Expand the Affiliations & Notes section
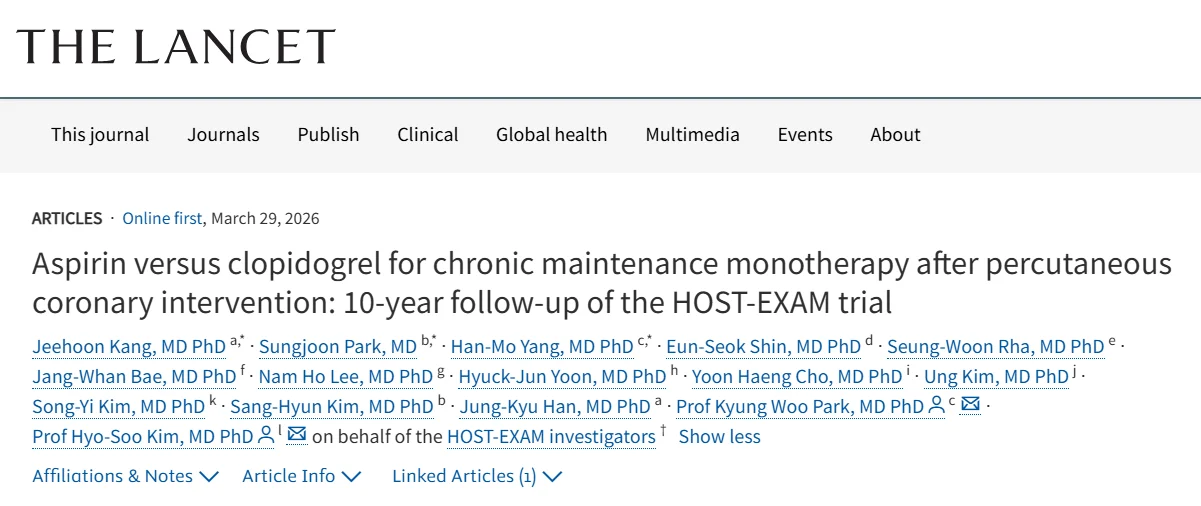This screenshot has height=506, width=1201. pyautogui.click(x=125, y=476)
